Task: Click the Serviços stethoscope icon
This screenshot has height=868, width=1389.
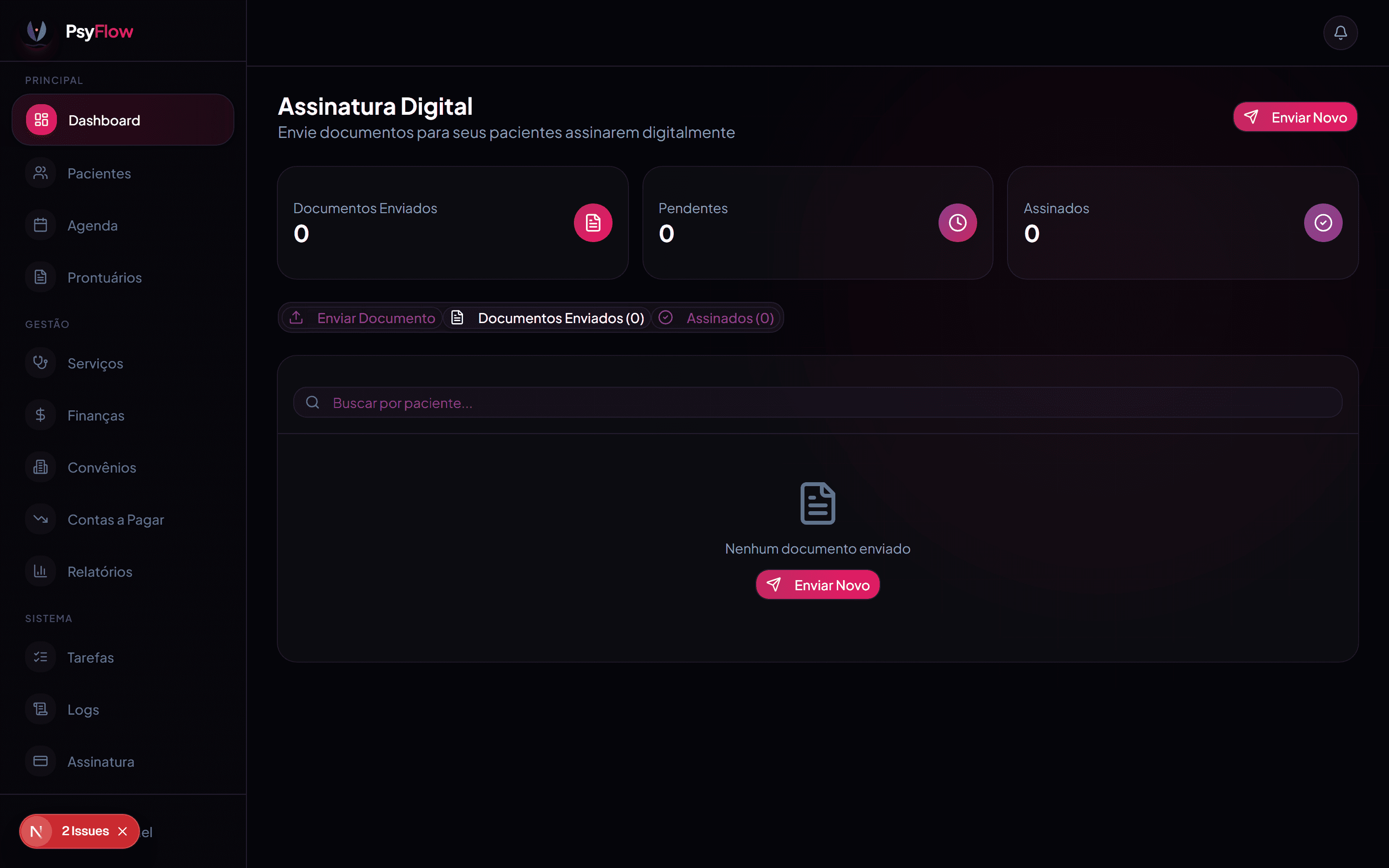Action: coord(40,363)
